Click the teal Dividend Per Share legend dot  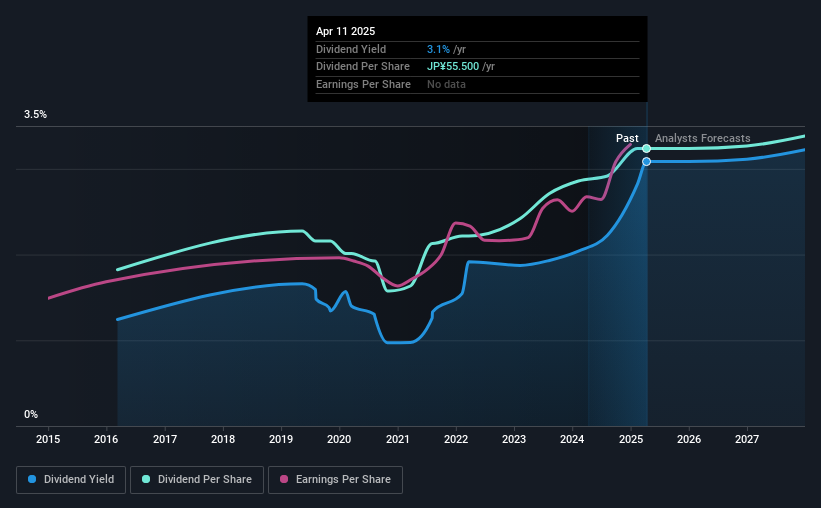146,479
